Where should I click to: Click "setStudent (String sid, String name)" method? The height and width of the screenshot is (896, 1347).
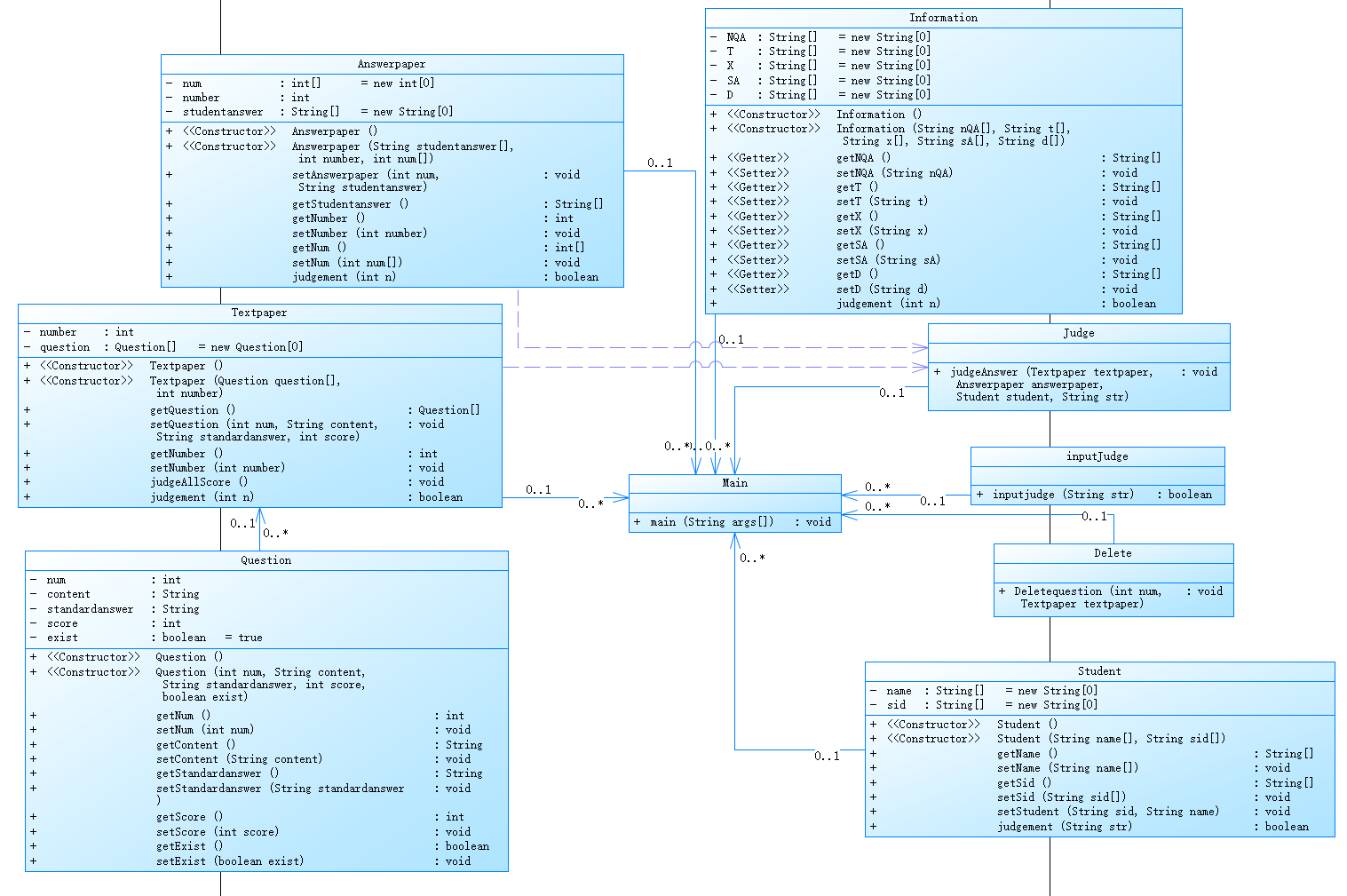pos(1108,812)
